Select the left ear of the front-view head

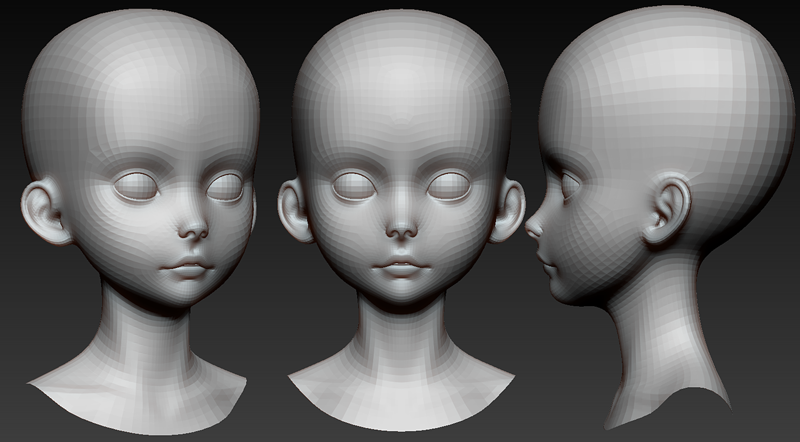(291, 210)
